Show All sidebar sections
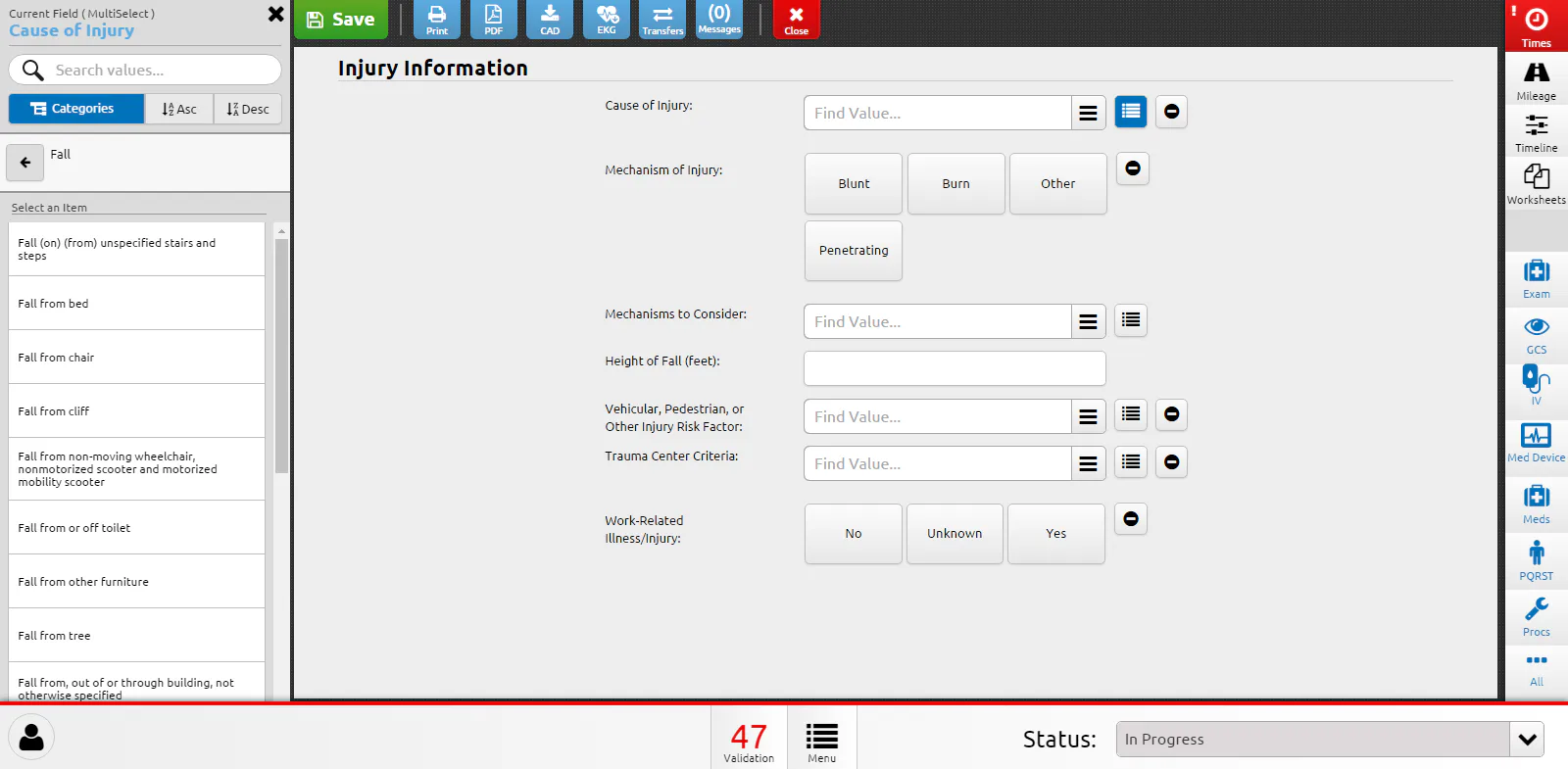 tap(1537, 670)
